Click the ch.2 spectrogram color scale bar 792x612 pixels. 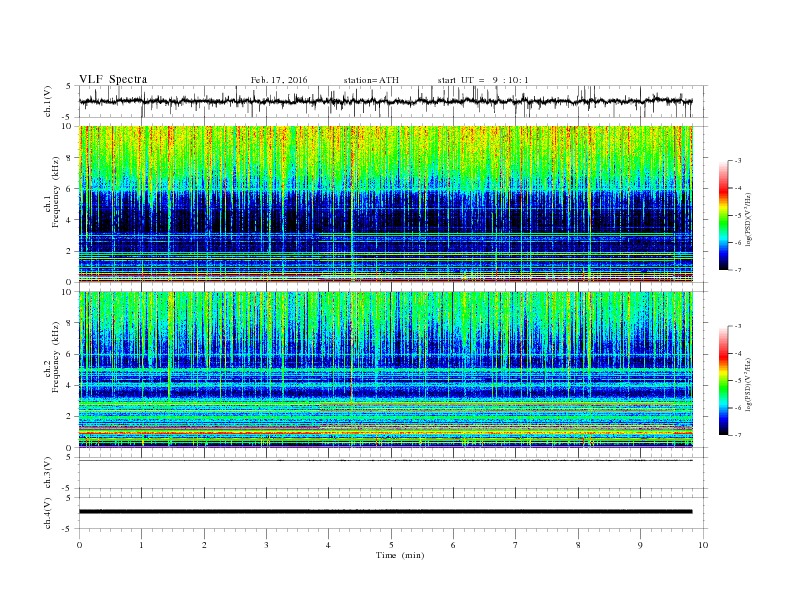(723, 380)
